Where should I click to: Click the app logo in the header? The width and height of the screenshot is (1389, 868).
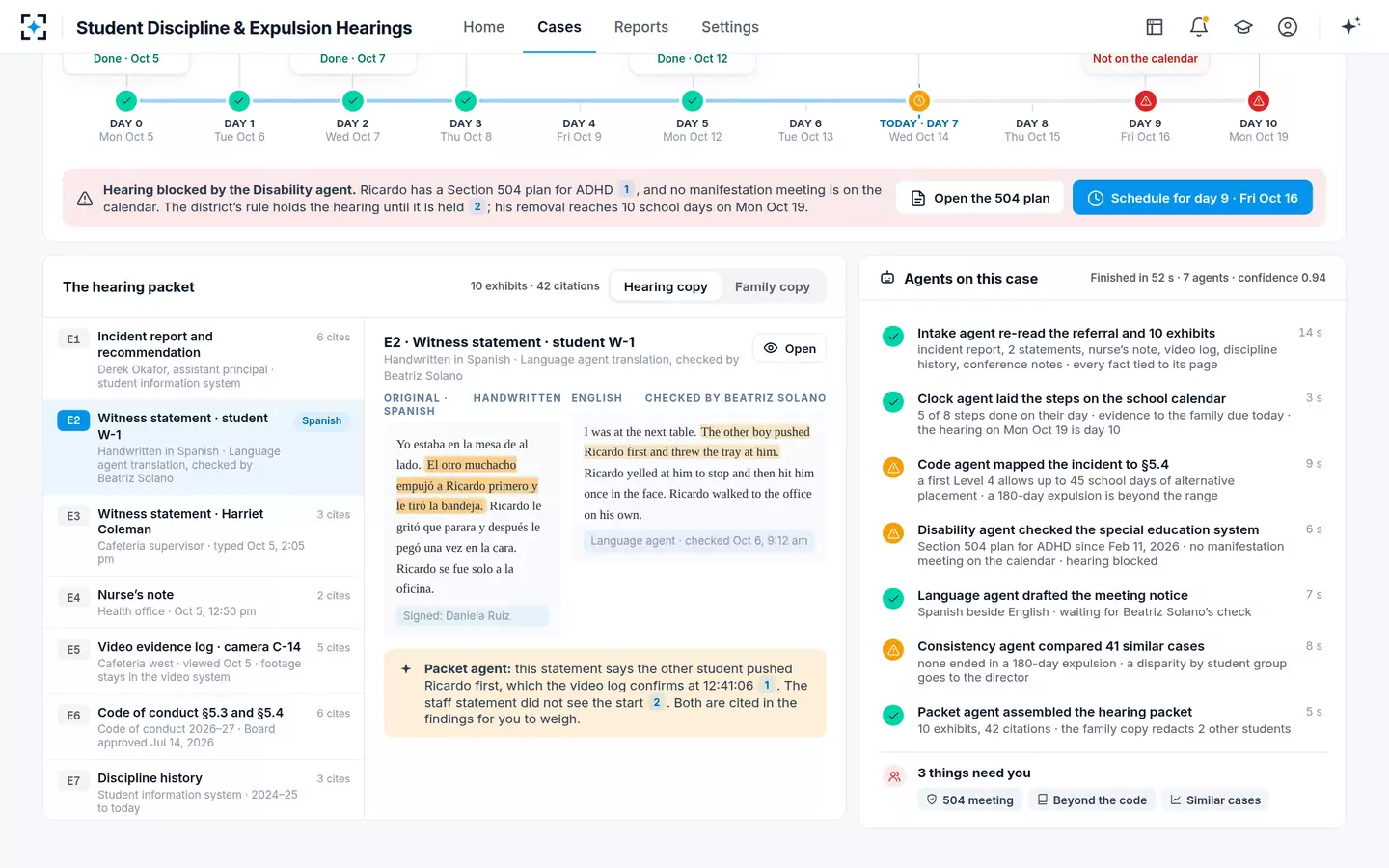pyautogui.click(x=34, y=27)
